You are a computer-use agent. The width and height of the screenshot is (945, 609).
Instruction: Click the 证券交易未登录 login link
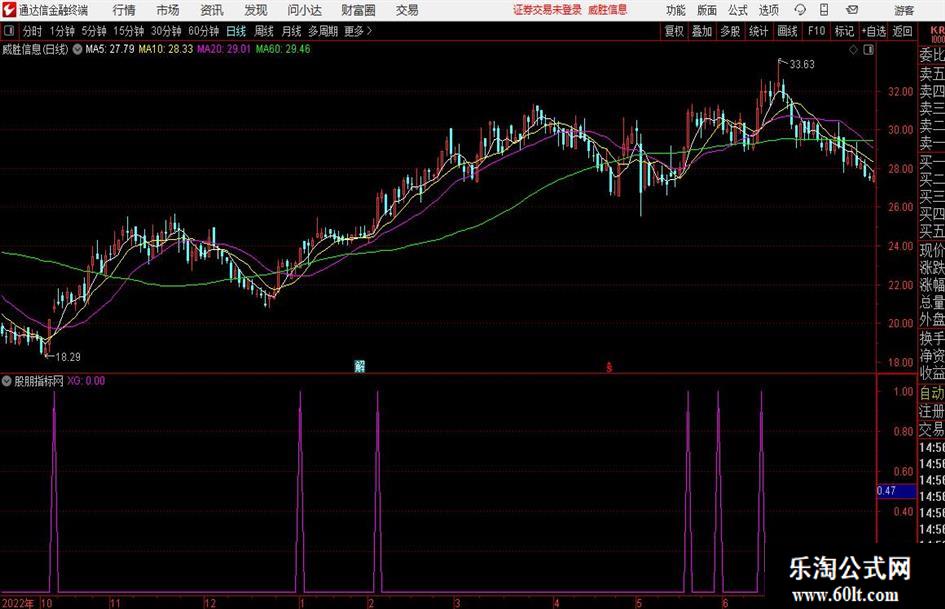547,10
